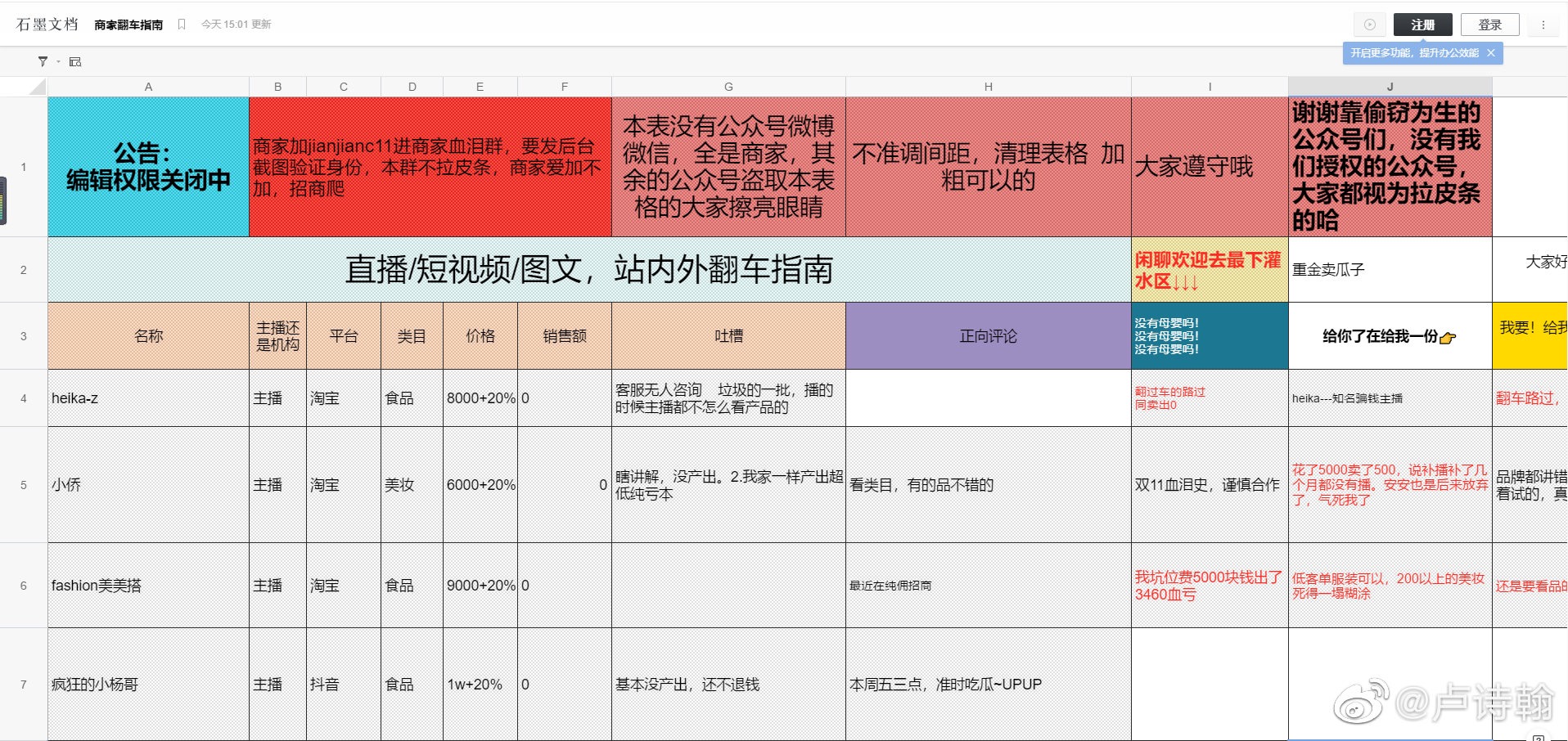Select row 5 header
Image resolution: width=1568 pixels, height=741 pixels.
click(24, 485)
